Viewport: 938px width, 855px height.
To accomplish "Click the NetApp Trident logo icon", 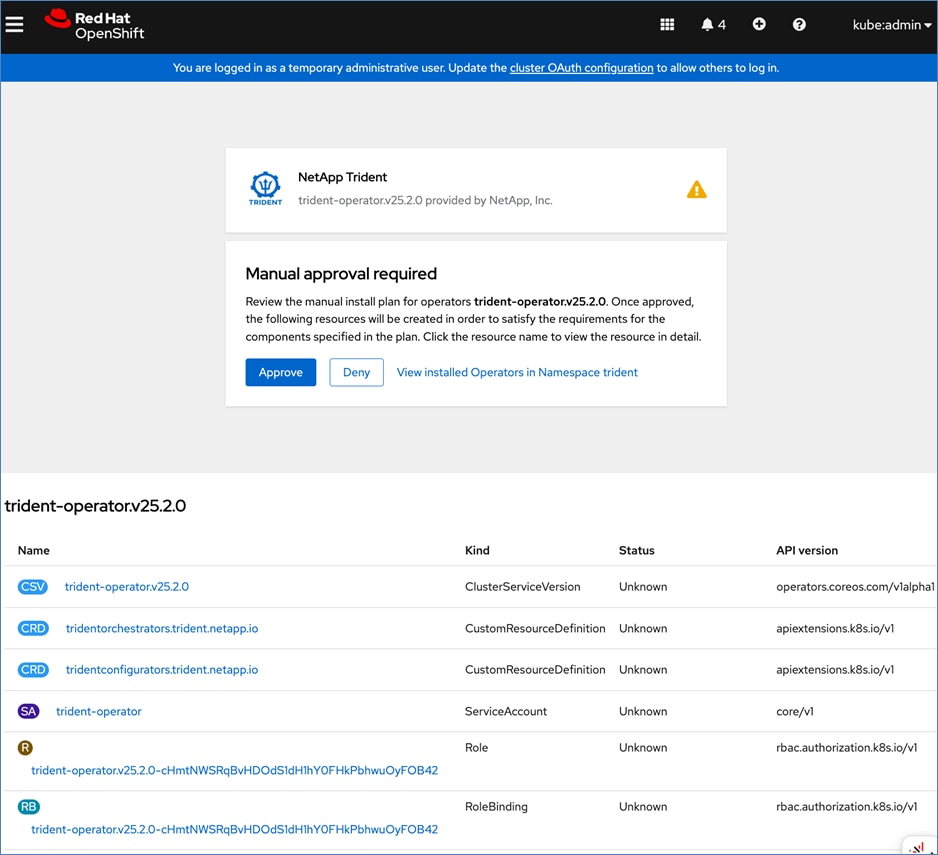I will tap(266, 188).
